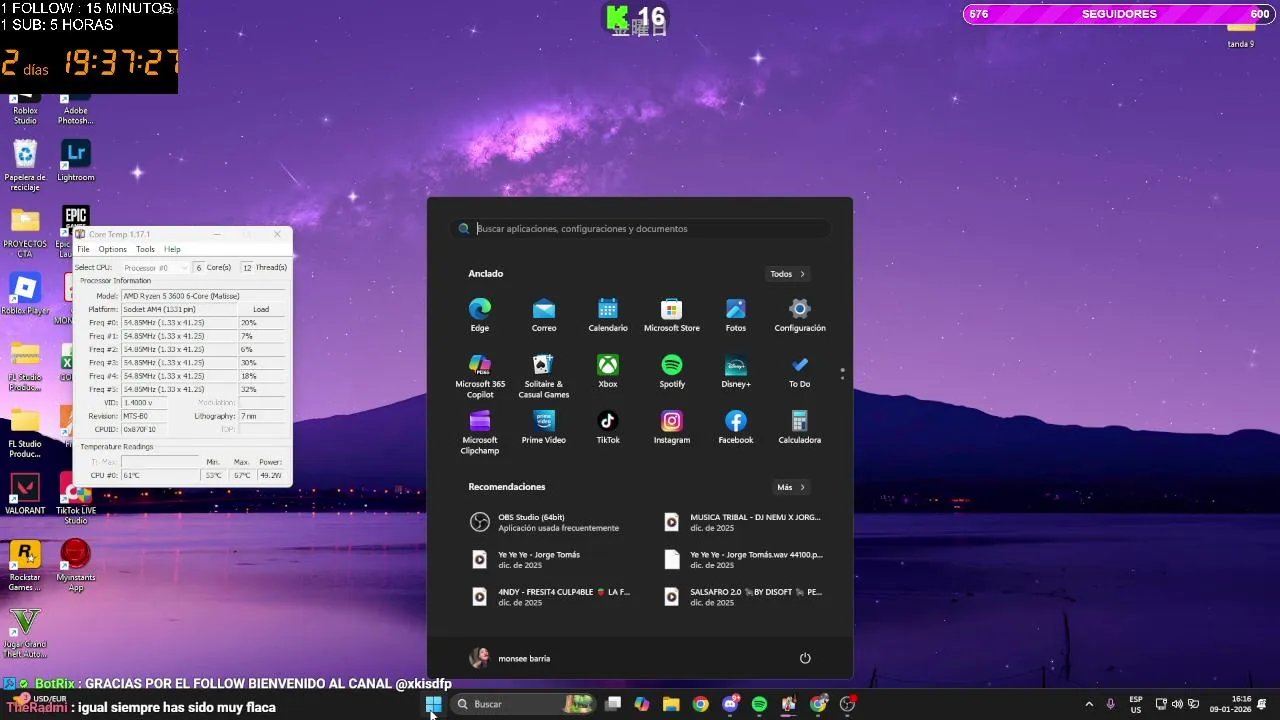The image size is (1280, 720).
Task: Expand the Select CPU dropdown in Core Temp
Action: pyautogui.click(x=155, y=268)
